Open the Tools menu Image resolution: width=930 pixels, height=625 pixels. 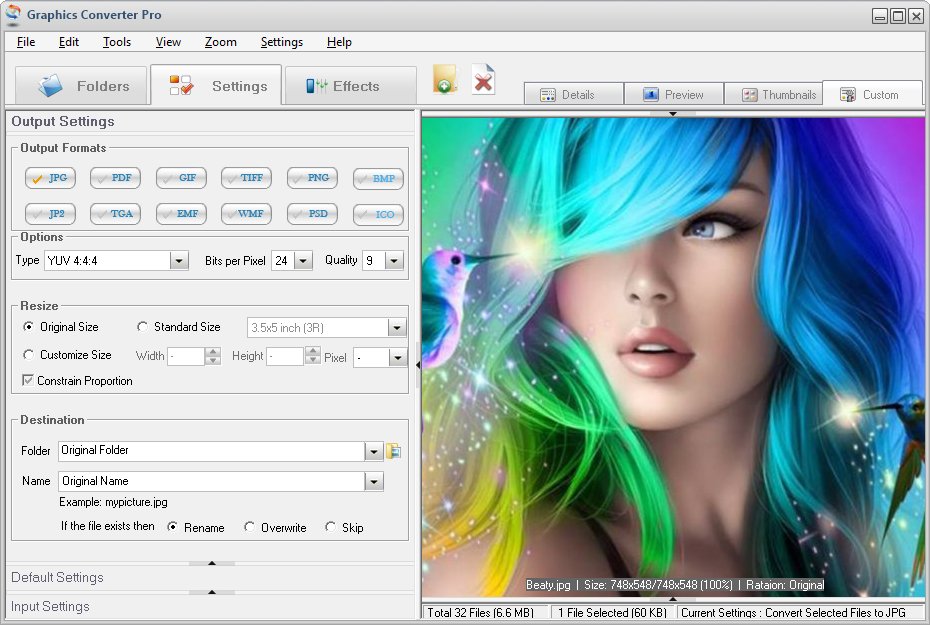[x=117, y=42]
